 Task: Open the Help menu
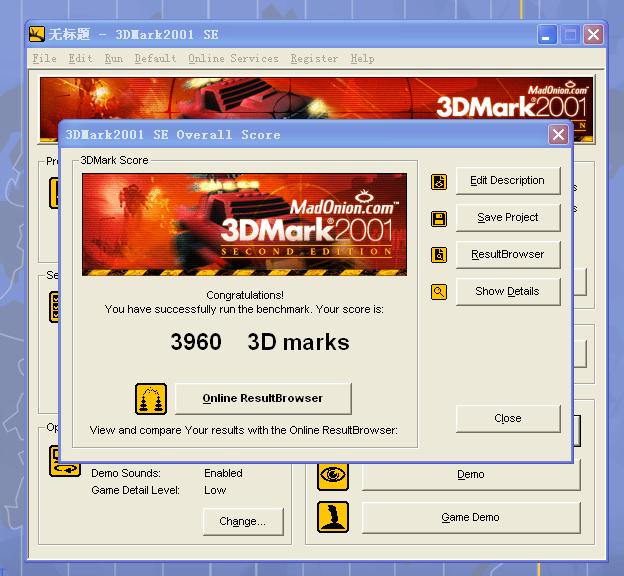[x=362, y=59]
